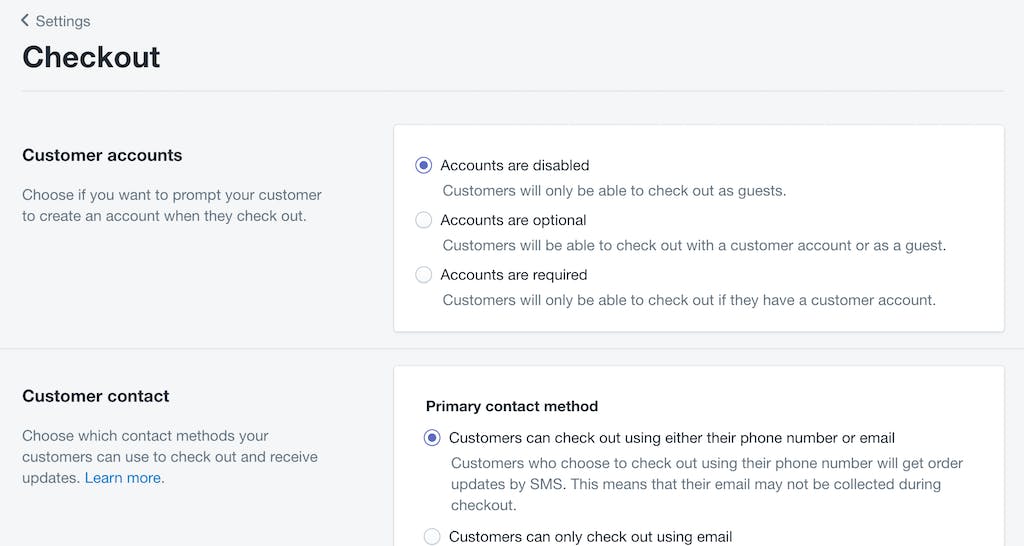The width and height of the screenshot is (1024, 546).
Task: Select checkout using phone number or email
Action: click(432, 438)
